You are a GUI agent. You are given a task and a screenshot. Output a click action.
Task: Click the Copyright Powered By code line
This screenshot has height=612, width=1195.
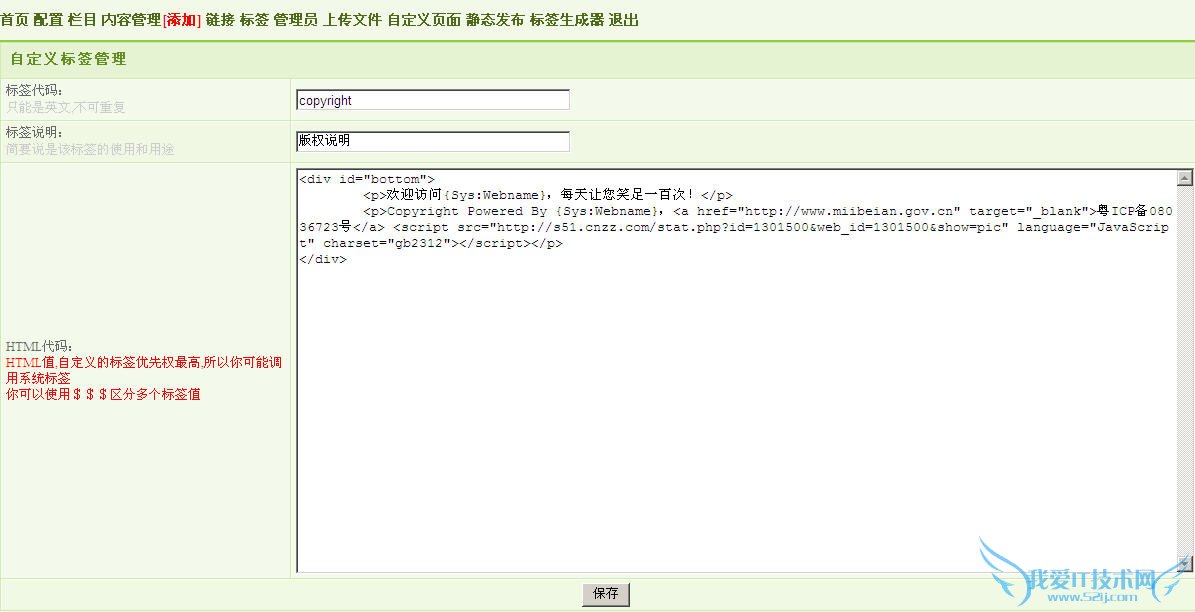pos(735,227)
